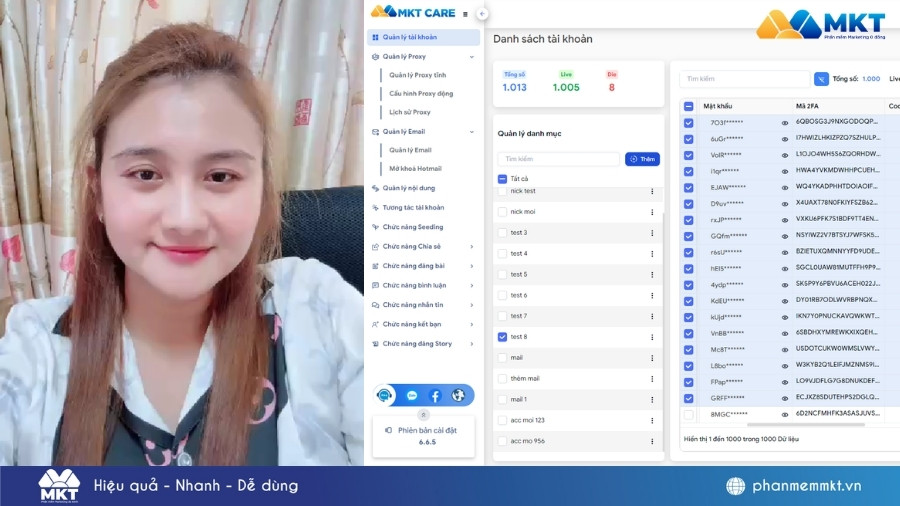Open the chat messenger icon
Screen dimensions: 900x506
pyautogui.click(x=412, y=395)
